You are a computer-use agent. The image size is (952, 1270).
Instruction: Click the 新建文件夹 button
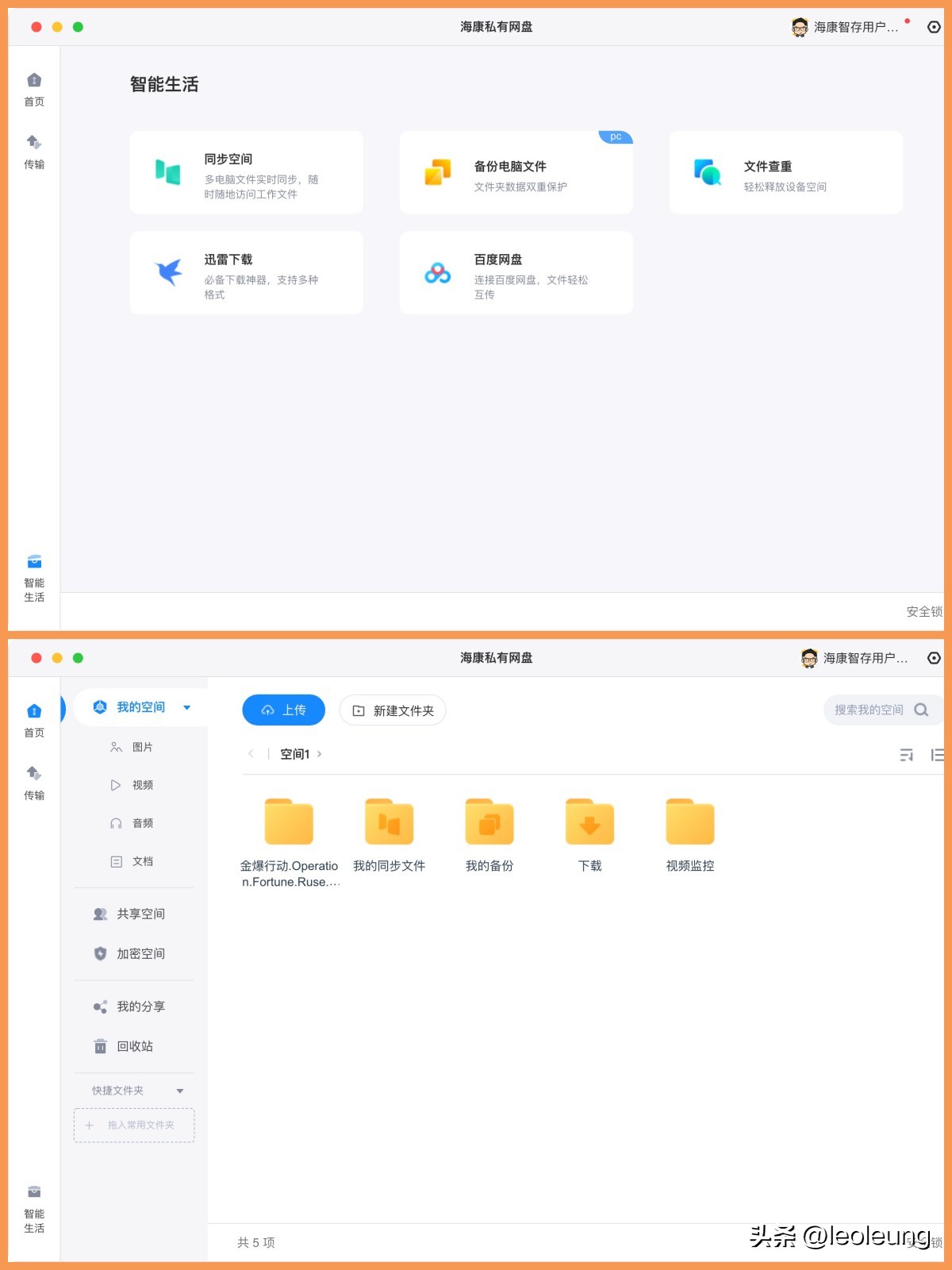[393, 710]
